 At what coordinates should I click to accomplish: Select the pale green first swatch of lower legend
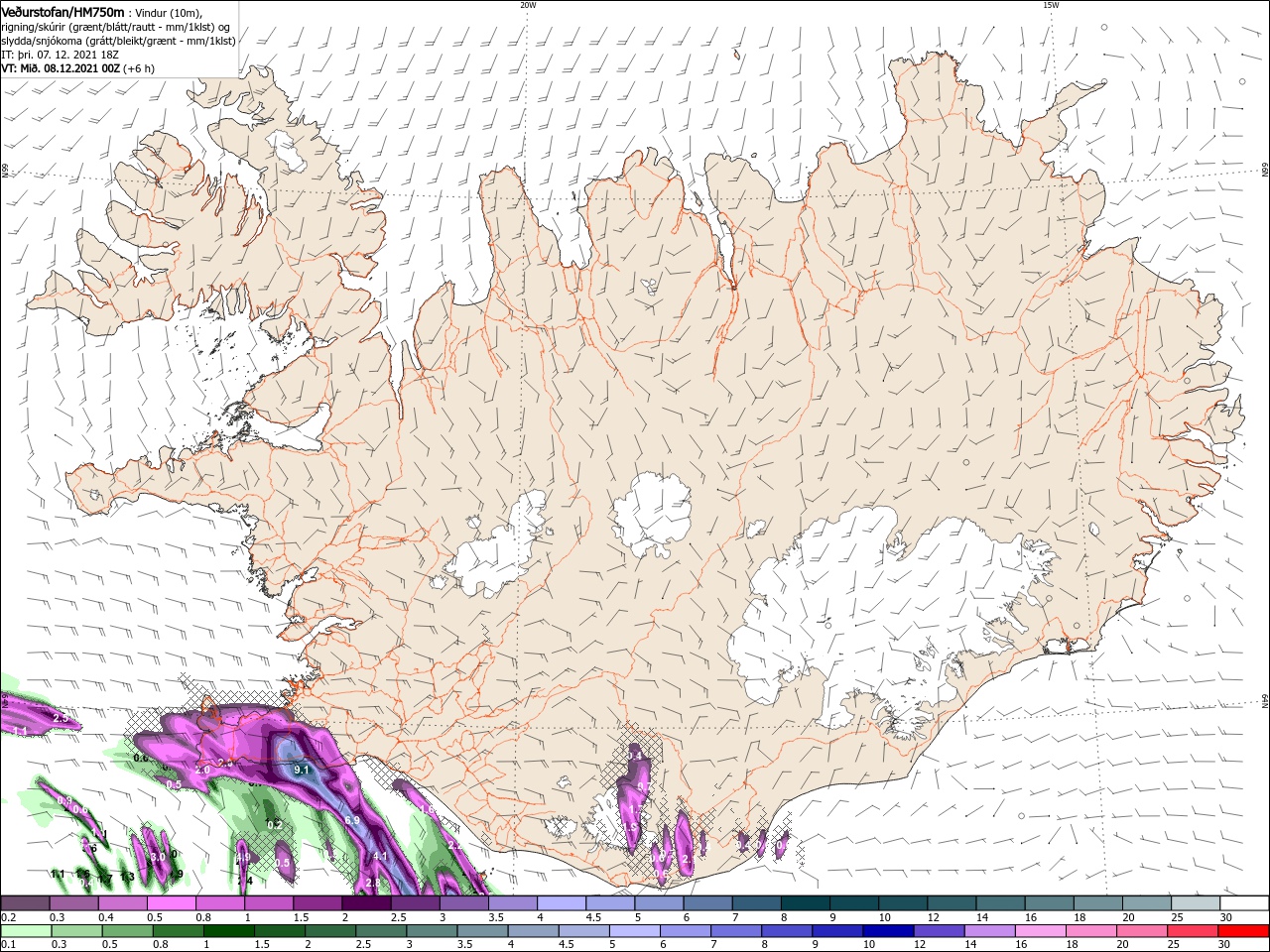26,931
